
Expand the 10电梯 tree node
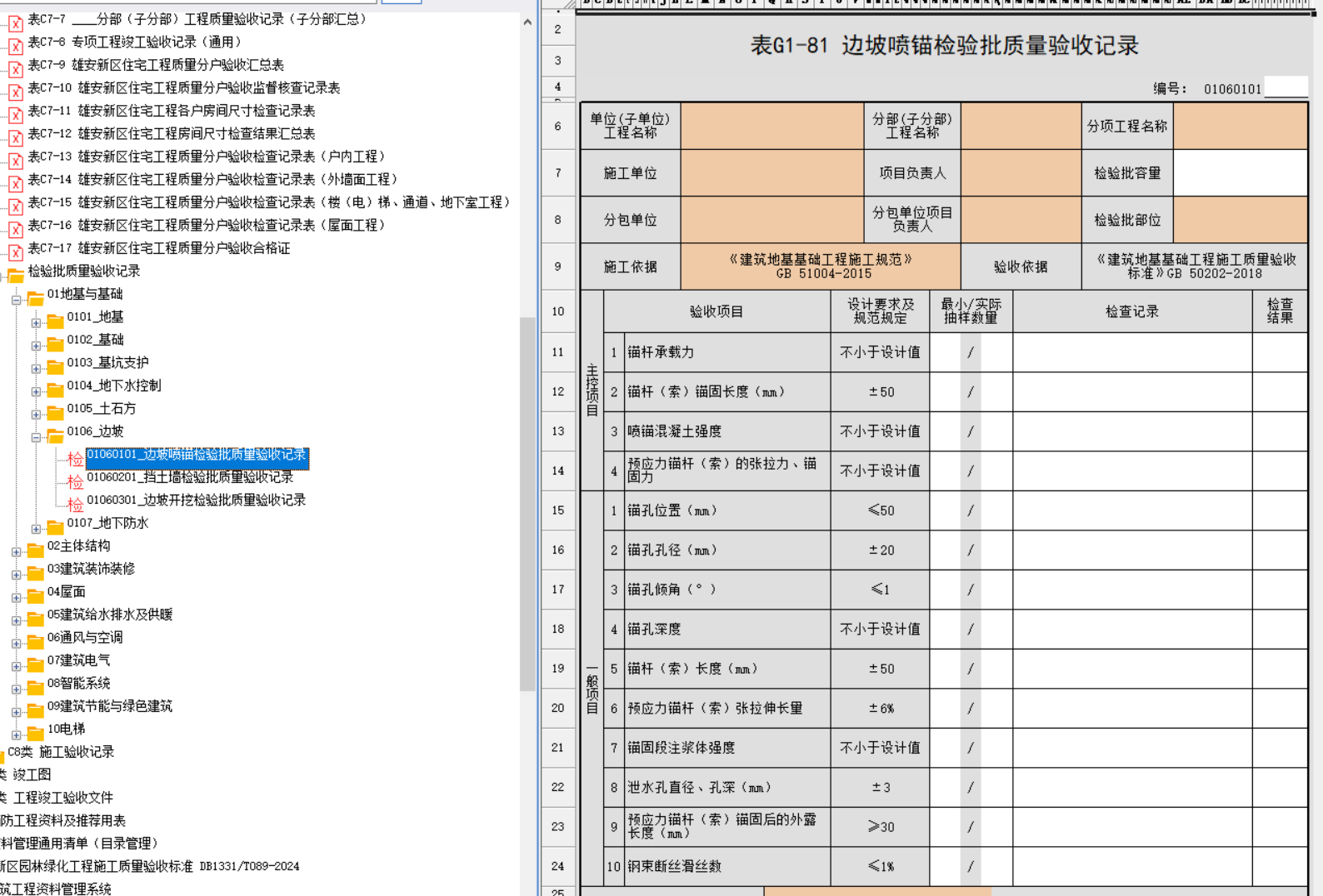pos(16,735)
